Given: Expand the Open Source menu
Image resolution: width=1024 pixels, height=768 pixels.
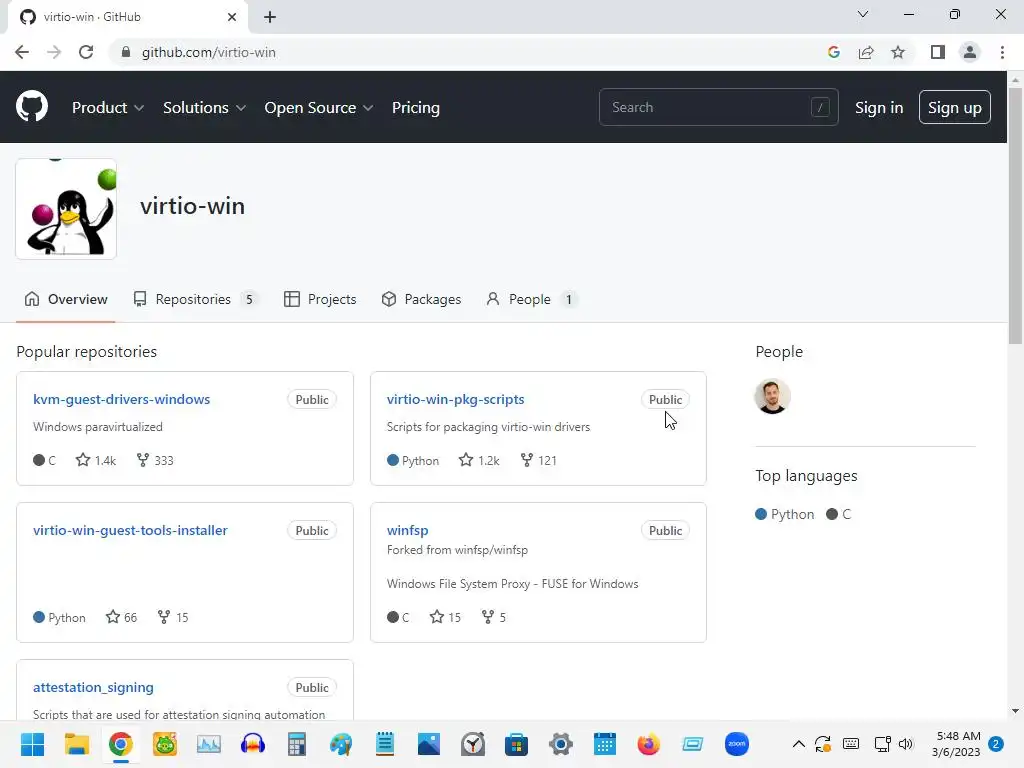Looking at the screenshot, I should click(319, 108).
